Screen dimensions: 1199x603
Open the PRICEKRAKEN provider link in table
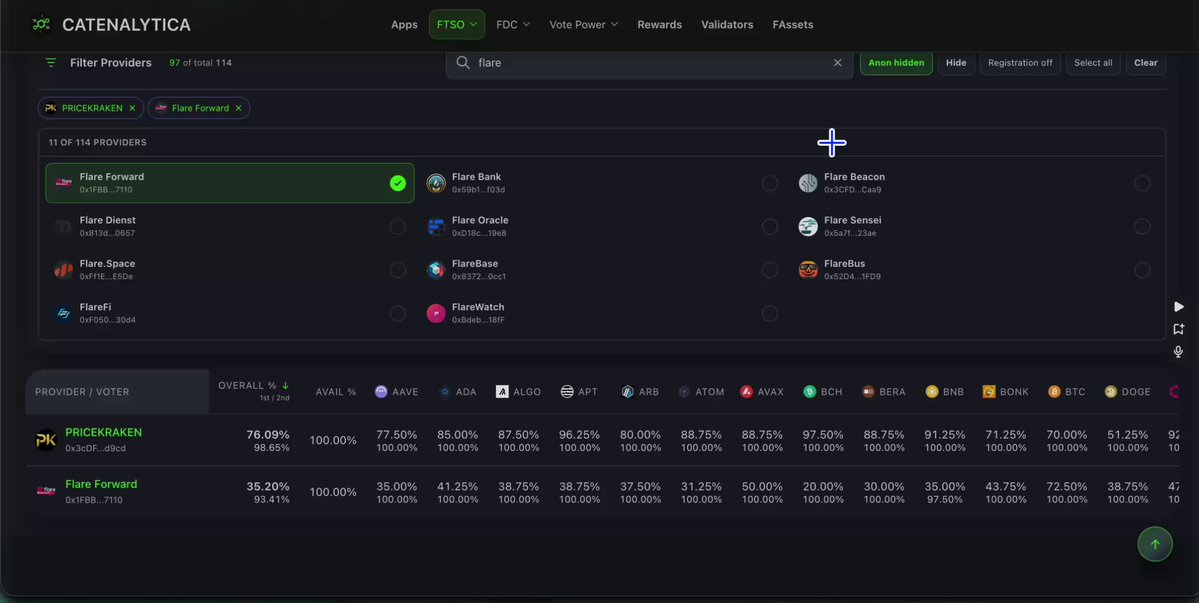103,433
